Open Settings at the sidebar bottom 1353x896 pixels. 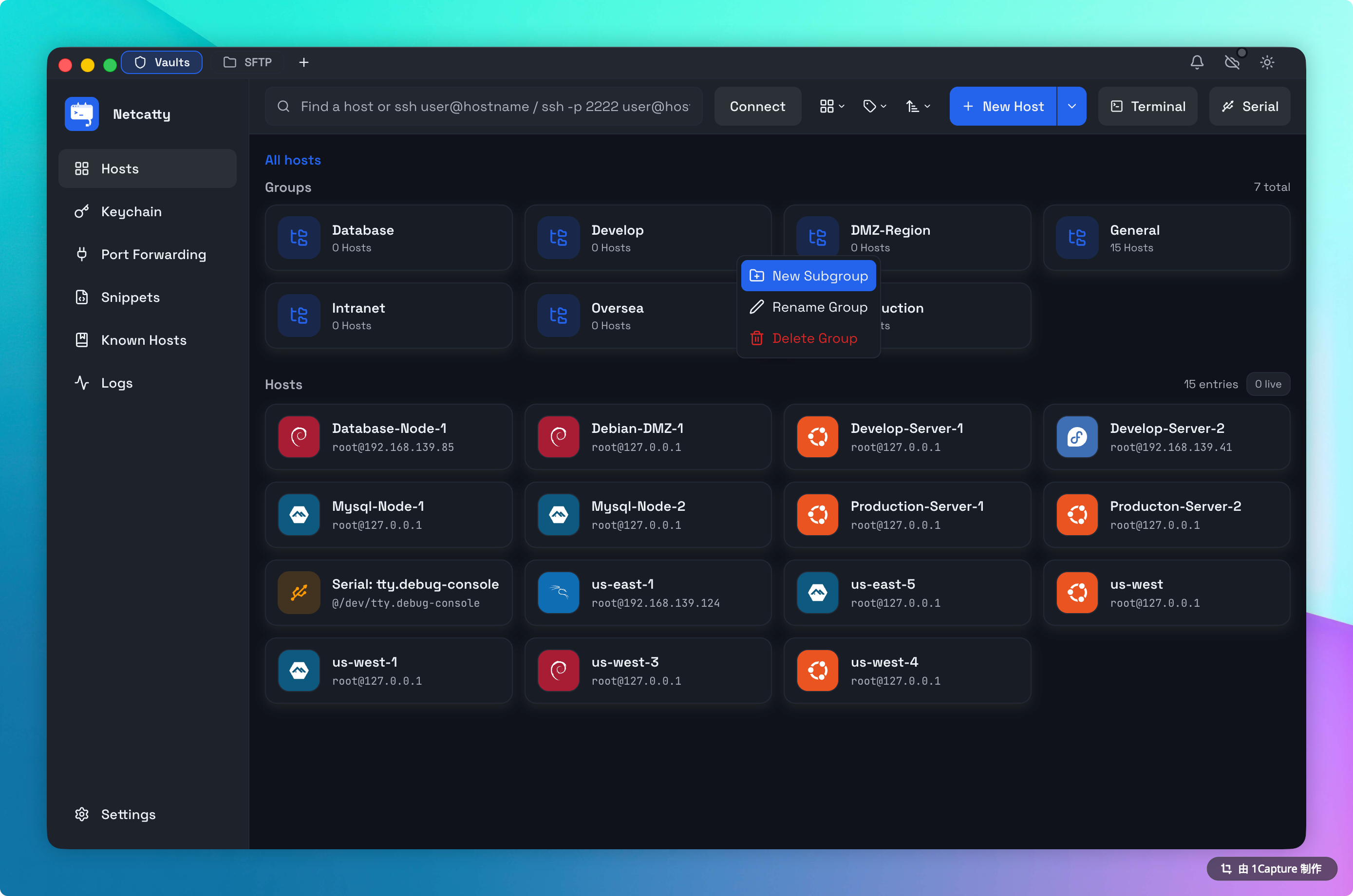[x=128, y=814]
